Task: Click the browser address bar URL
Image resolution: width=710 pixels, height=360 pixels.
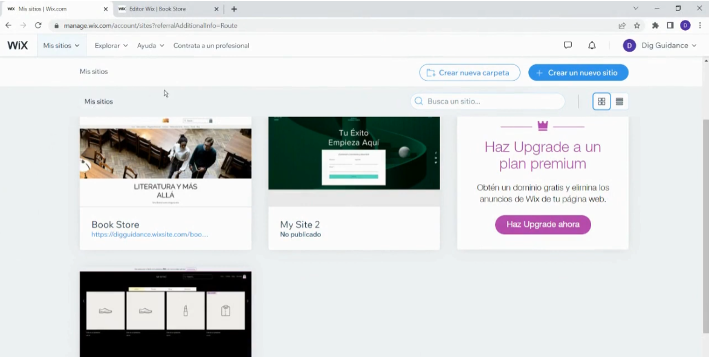Action: click(150, 26)
